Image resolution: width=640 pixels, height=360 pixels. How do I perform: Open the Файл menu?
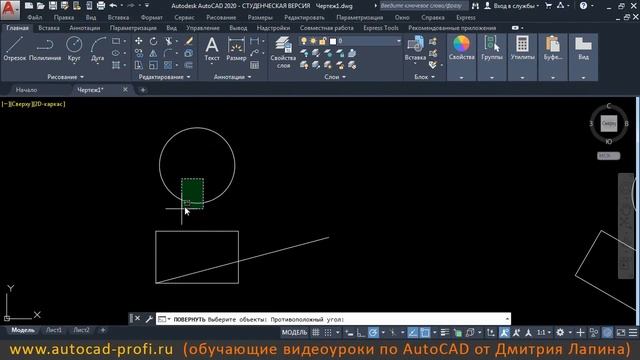coord(35,18)
